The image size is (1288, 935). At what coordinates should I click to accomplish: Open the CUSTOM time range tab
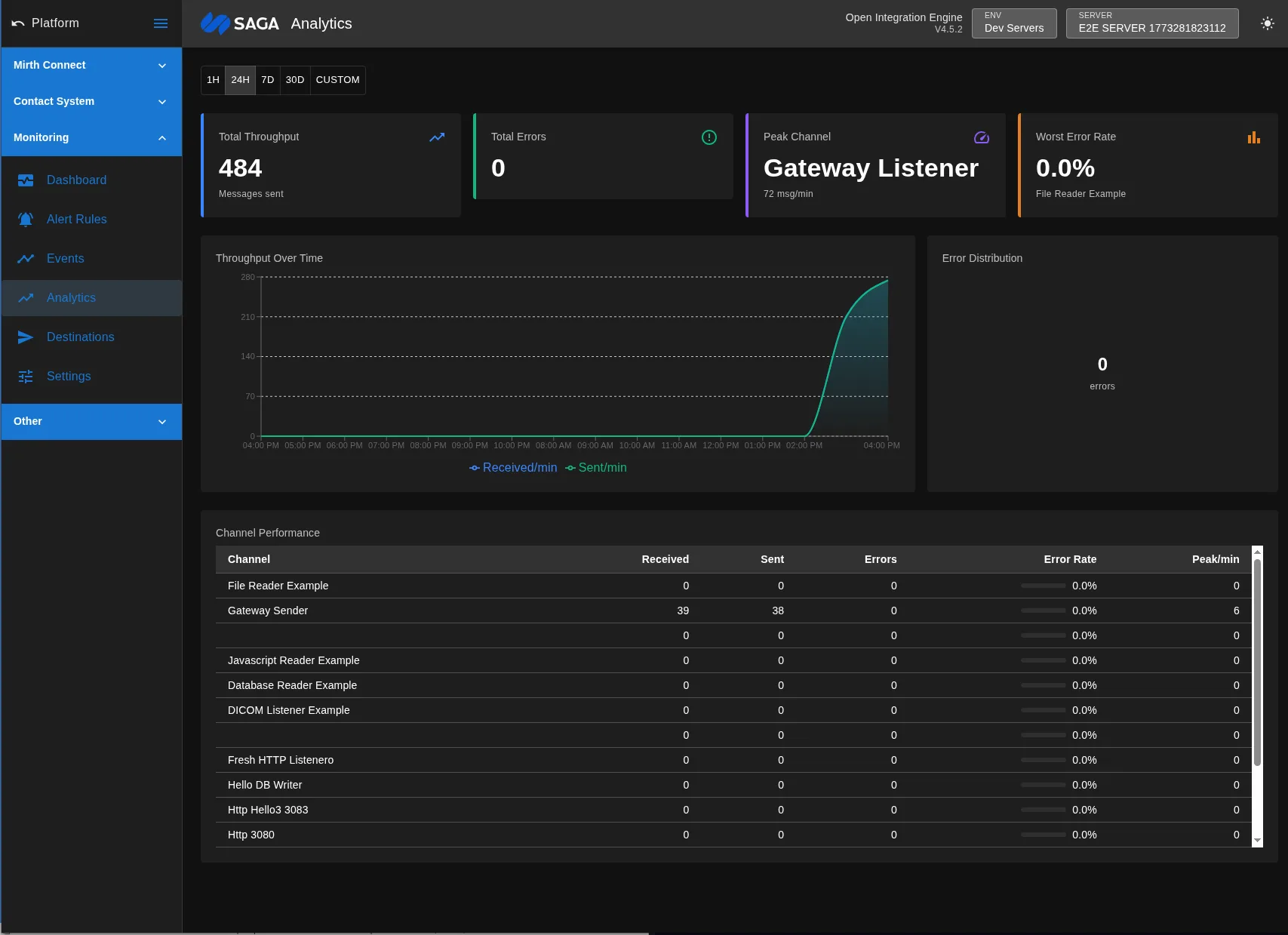[337, 80]
